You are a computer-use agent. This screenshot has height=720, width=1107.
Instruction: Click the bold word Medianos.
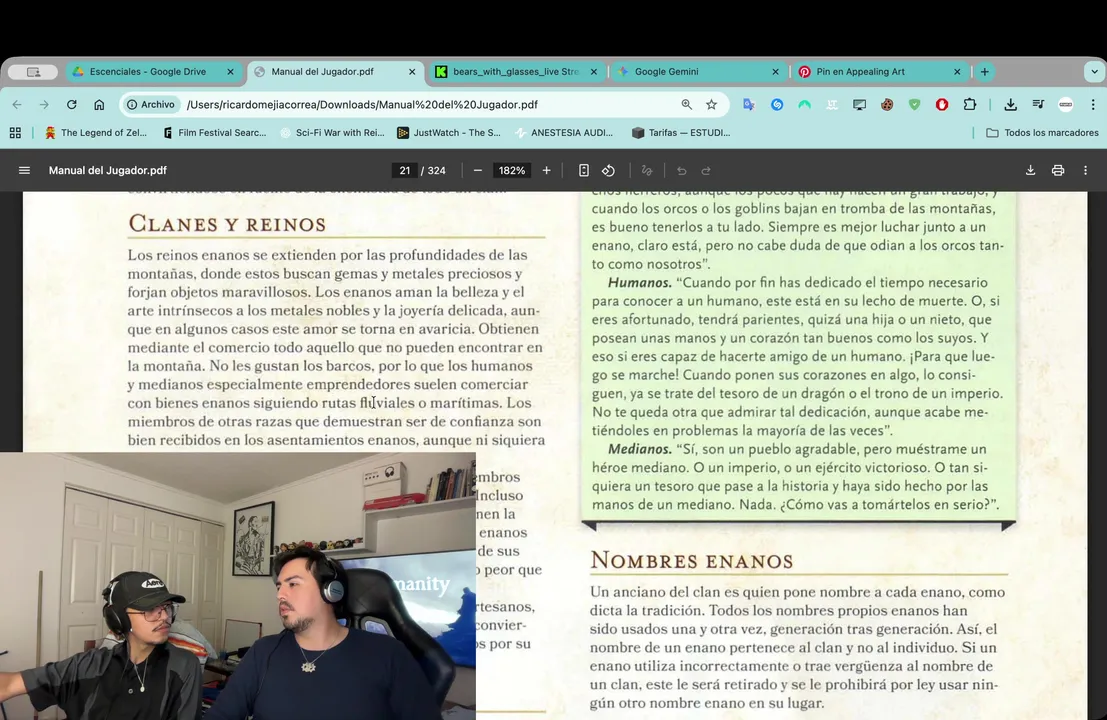coord(640,449)
